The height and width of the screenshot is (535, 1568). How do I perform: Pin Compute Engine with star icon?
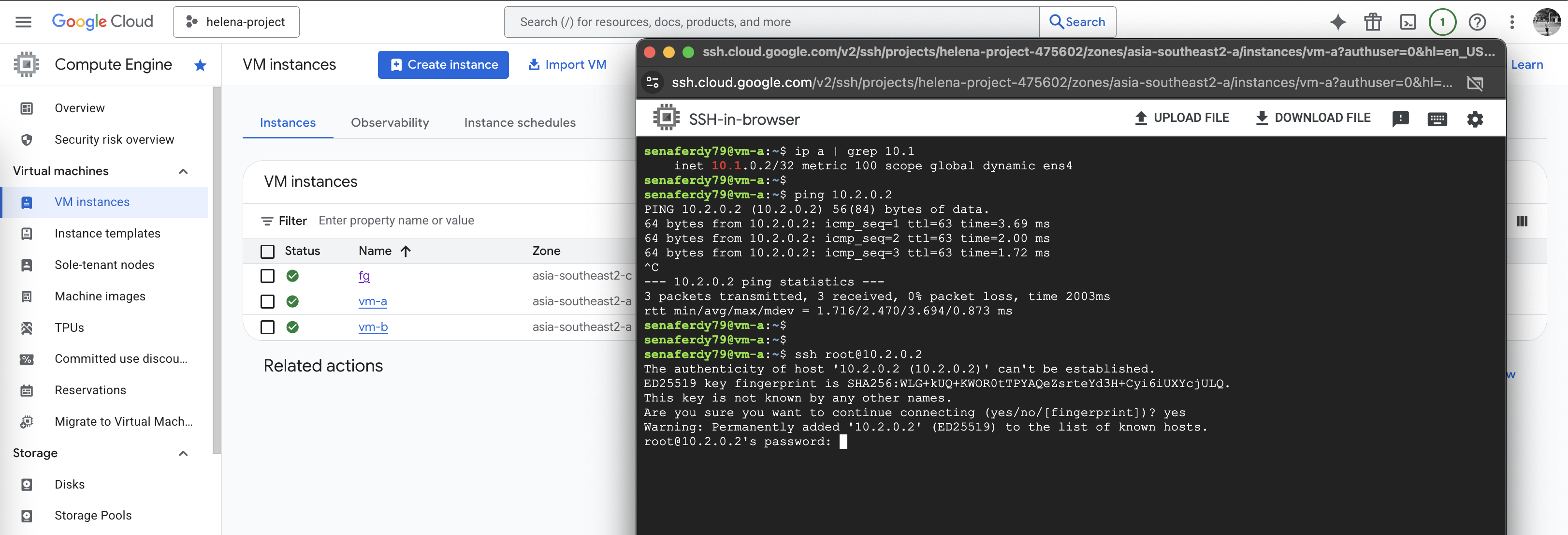tap(200, 65)
